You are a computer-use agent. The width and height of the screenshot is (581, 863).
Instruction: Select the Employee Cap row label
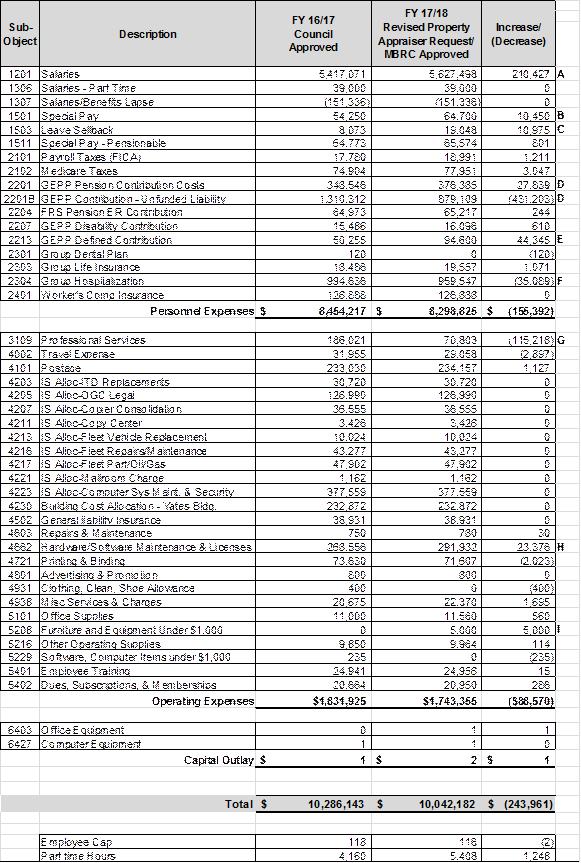pos(147,842)
